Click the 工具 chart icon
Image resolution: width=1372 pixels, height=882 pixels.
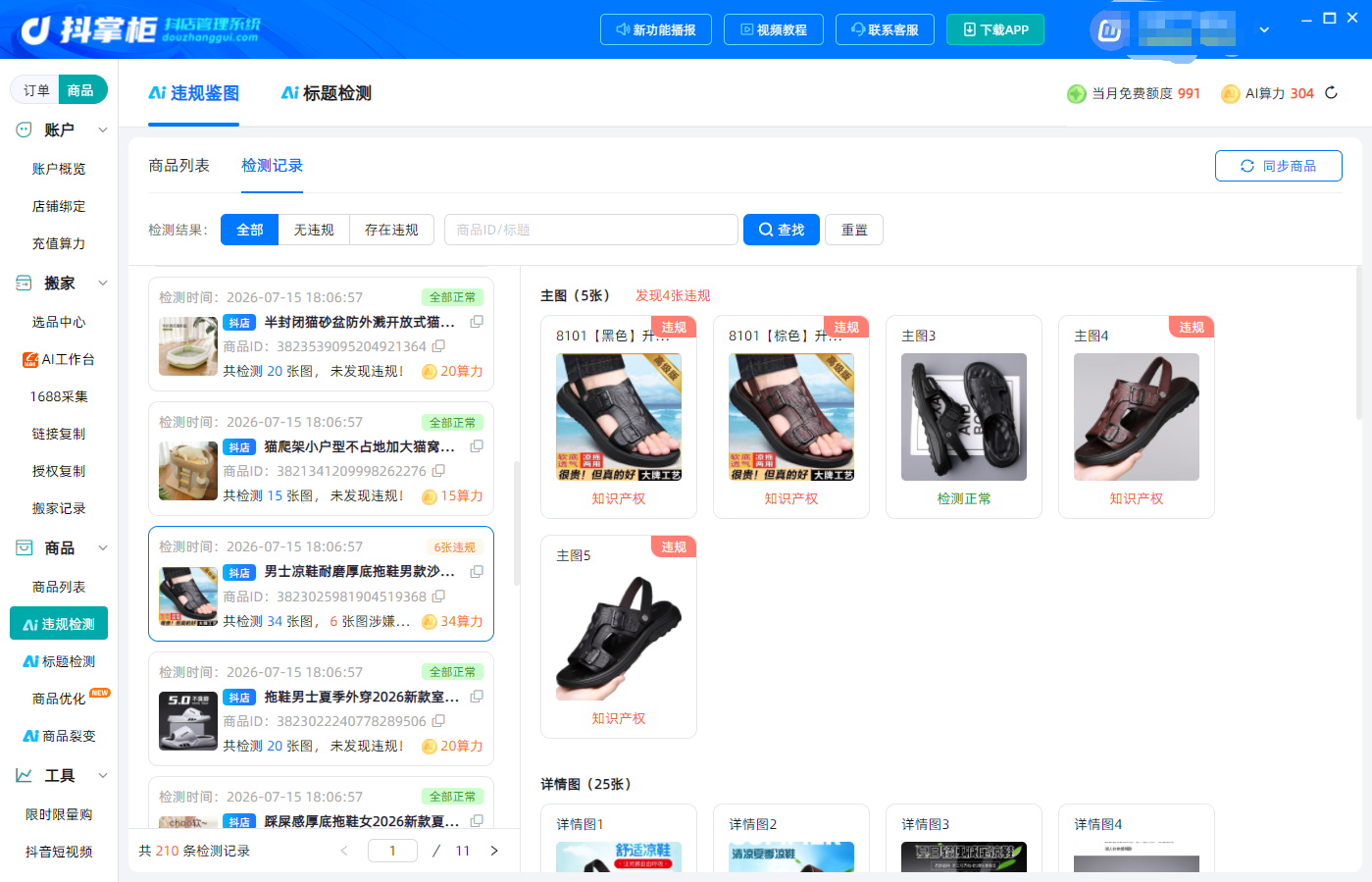[x=24, y=775]
